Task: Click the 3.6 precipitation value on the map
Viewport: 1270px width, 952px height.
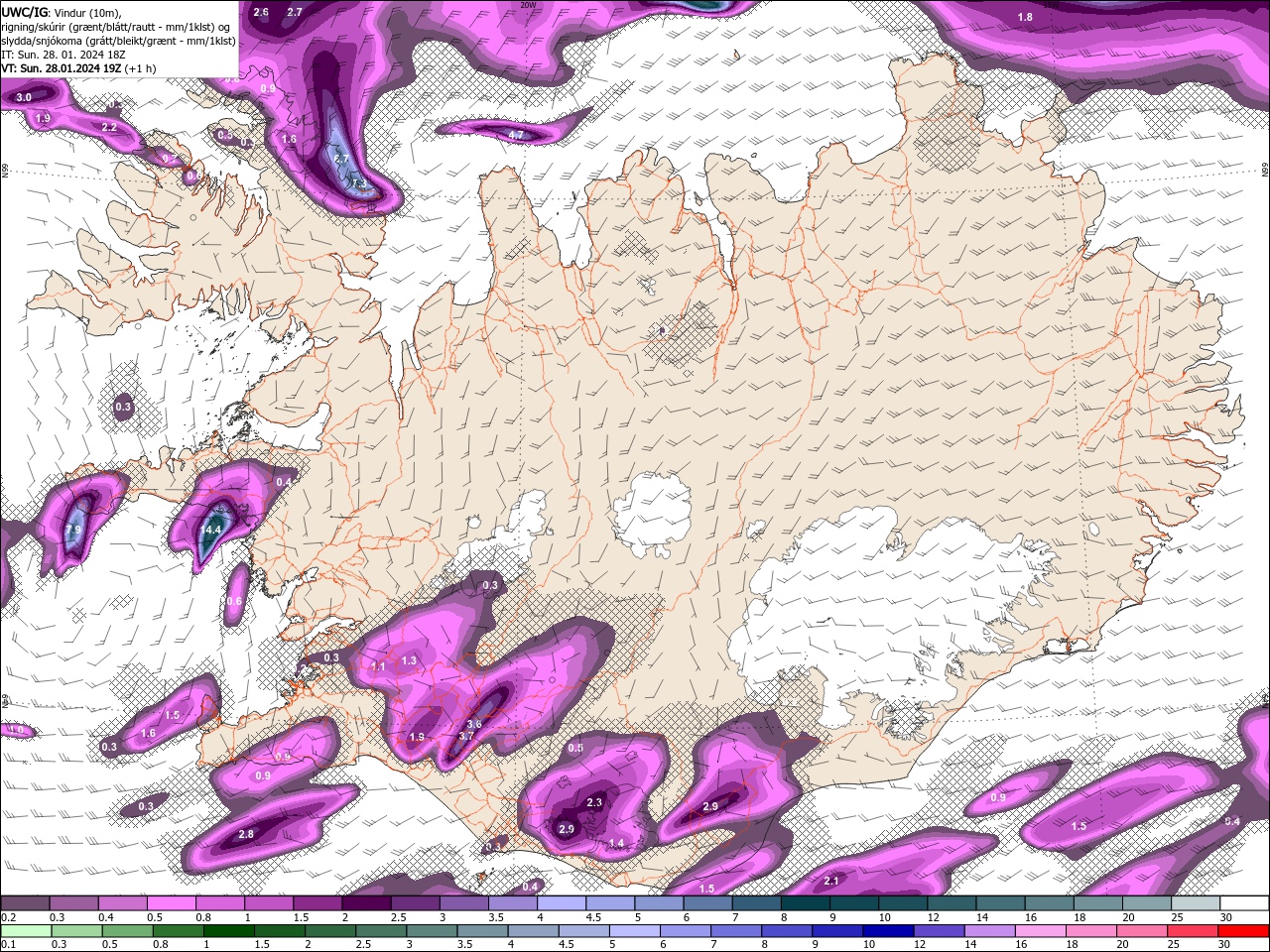Action: pyautogui.click(x=474, y=724)
